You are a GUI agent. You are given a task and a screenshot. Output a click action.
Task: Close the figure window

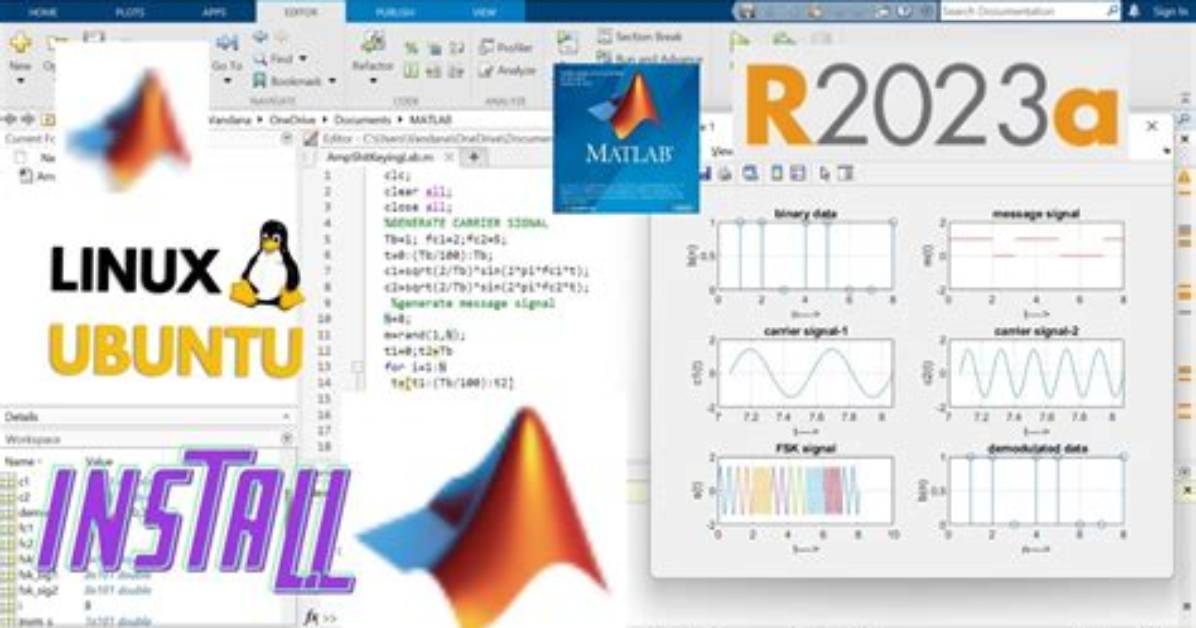[1152, 126]
